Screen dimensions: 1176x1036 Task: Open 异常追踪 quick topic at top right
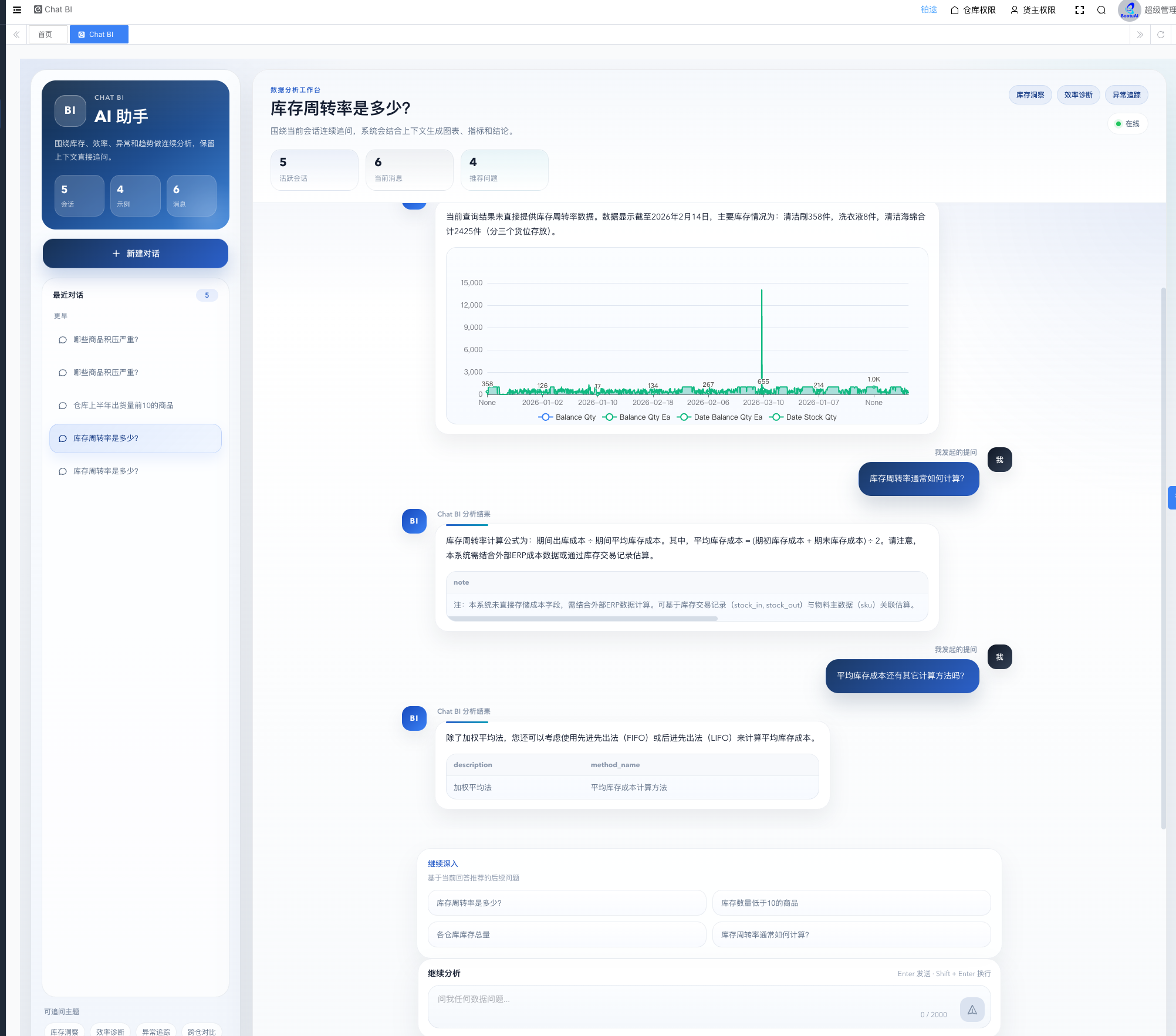pyautogui.click(x=1127, y=95)
